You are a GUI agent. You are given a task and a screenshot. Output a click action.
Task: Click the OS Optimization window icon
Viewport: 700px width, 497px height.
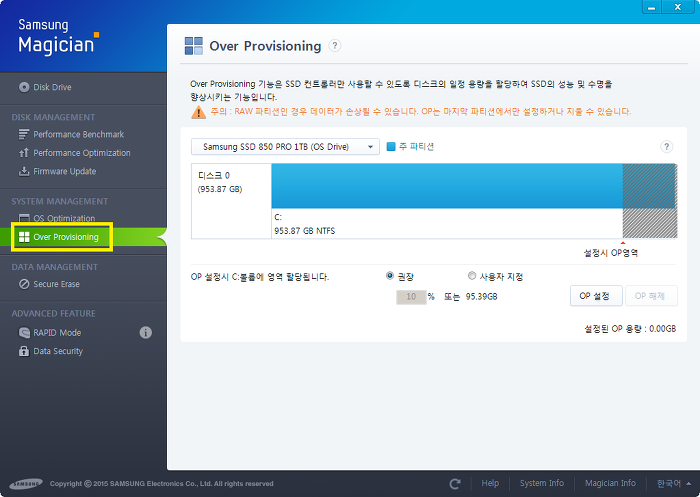tap(24, 218)
